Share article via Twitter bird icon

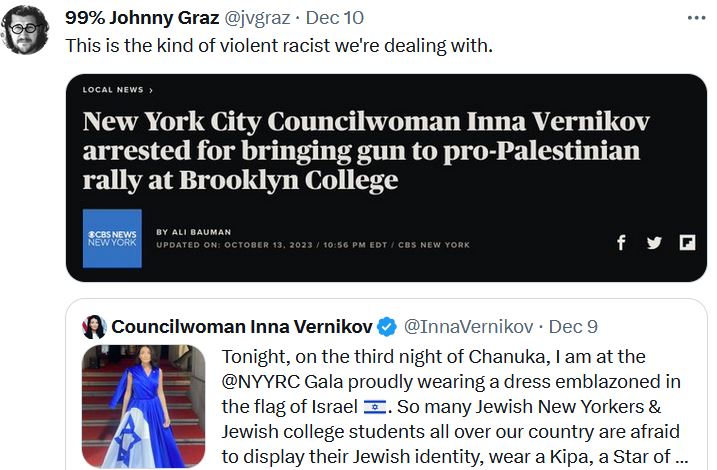(654, 243)
